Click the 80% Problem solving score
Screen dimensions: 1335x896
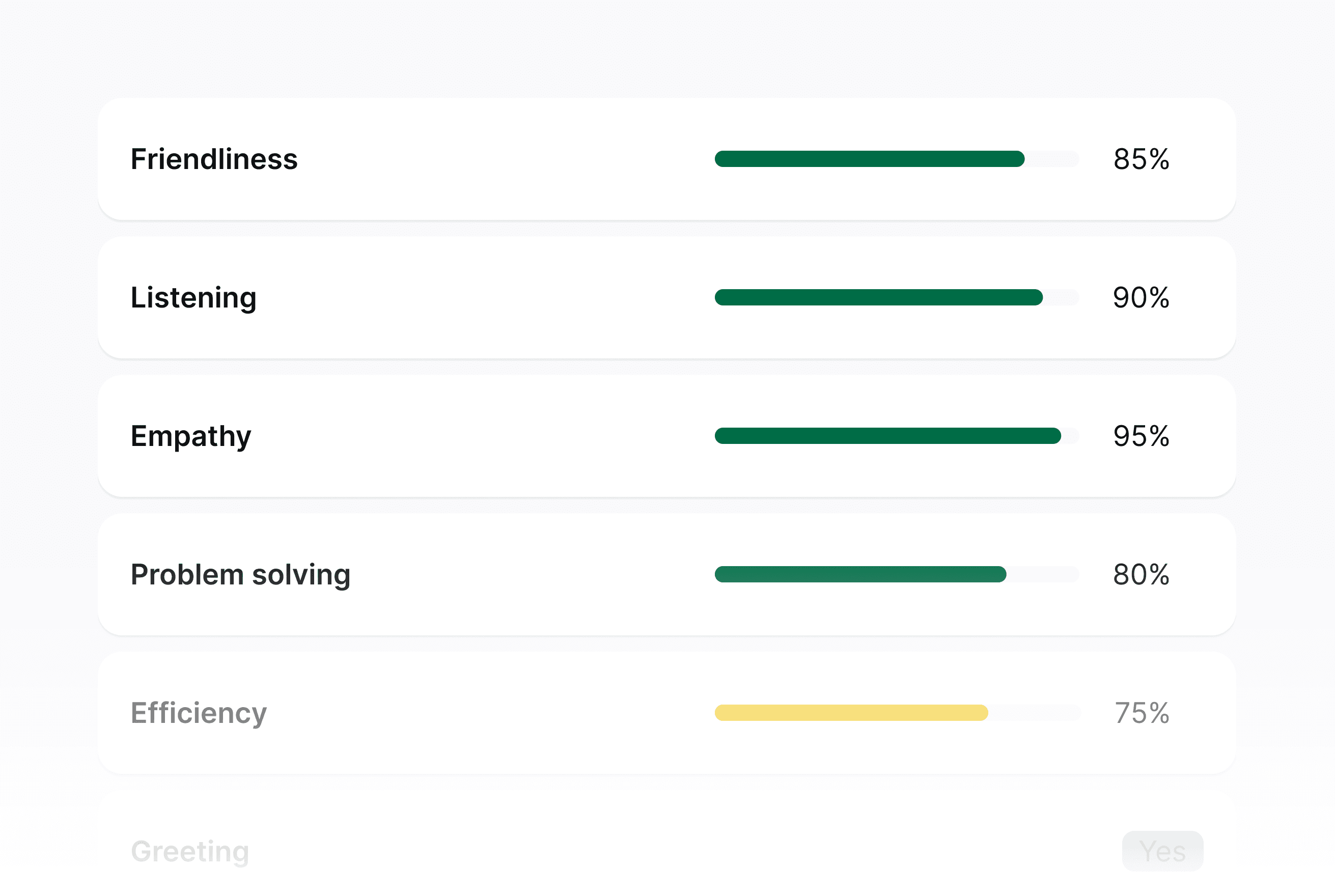pyautogui.click(x=1141, y=574)
